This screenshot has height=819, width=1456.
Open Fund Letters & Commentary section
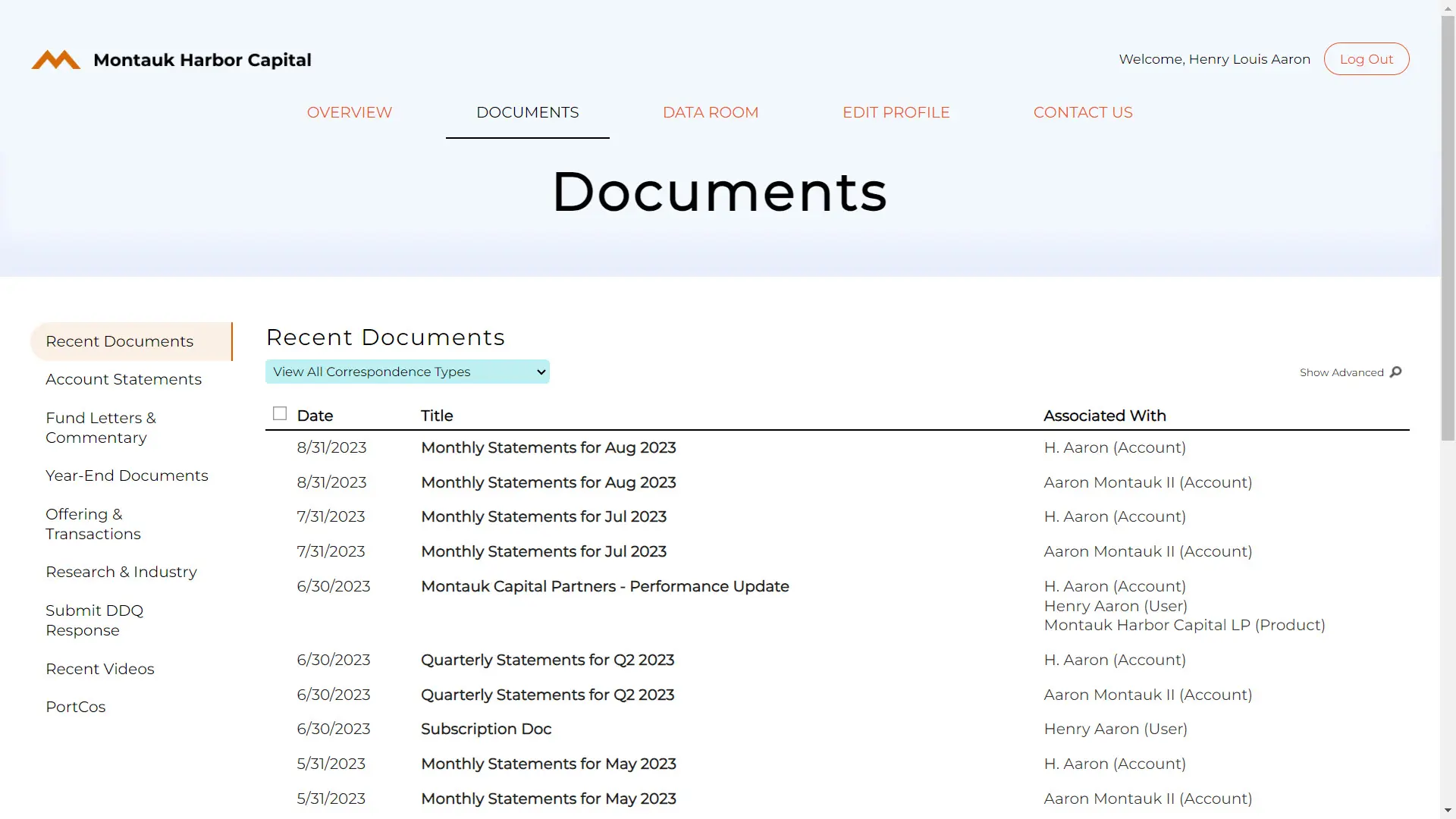(x=100, y=428)
